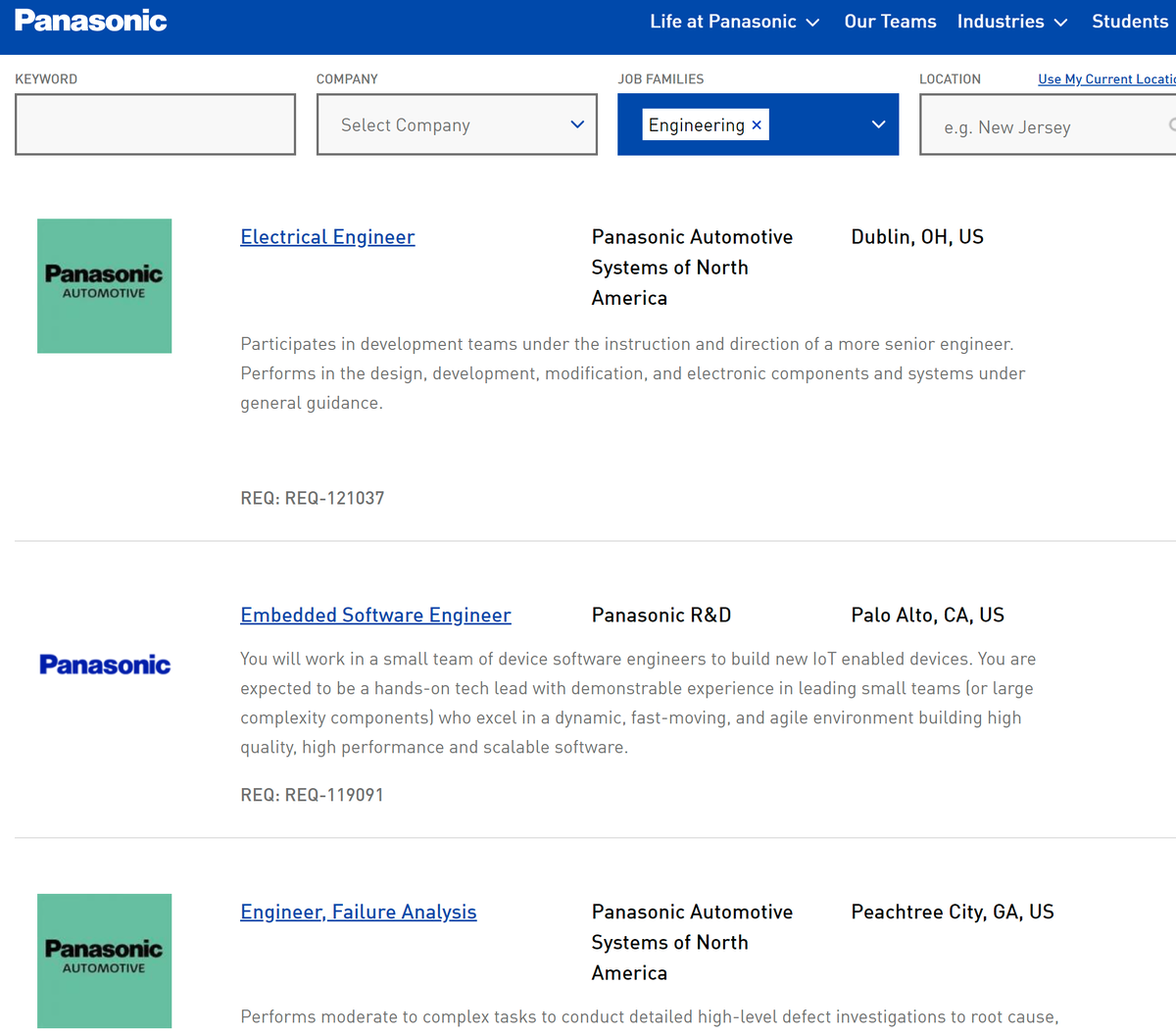The height and width of the screenshot is (1034, 1176).
Task: Remove the Engineering filter tag
Action: tap(757, 125)
